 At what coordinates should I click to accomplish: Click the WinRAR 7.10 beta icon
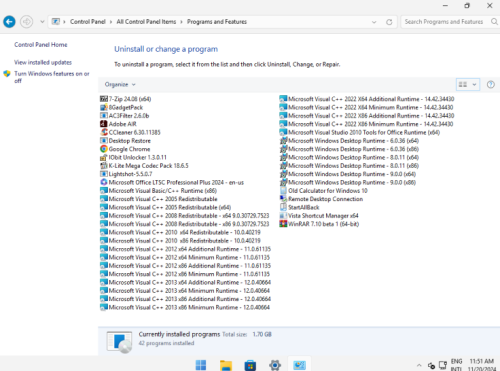(x=283, y=224)
